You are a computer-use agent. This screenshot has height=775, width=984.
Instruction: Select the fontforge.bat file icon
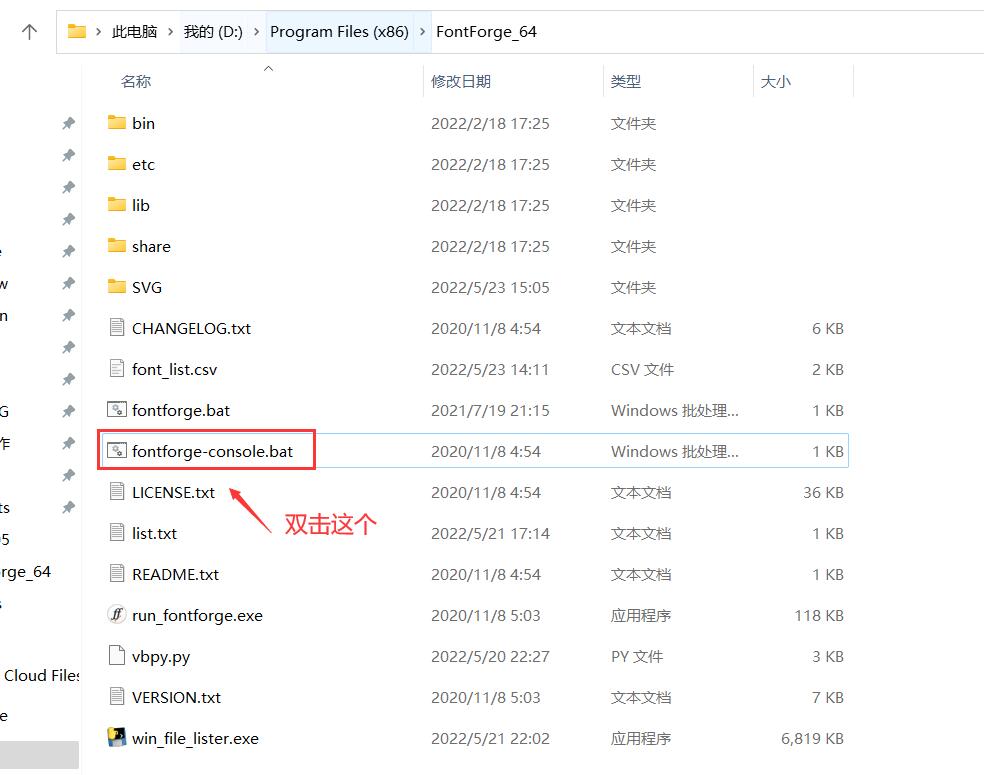[117, 410]
